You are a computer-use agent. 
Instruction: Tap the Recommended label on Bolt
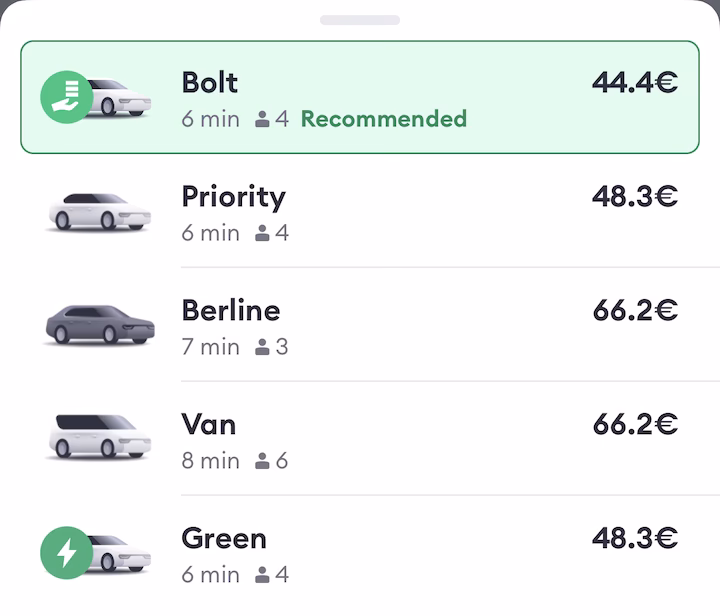[x=383, y=119]
